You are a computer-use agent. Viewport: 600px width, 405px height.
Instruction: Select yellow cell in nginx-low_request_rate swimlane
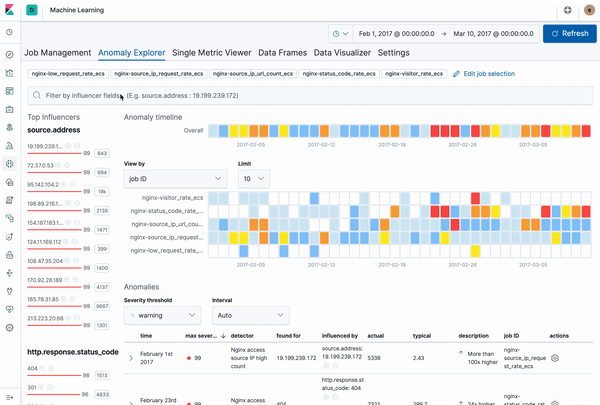point(475,251)
